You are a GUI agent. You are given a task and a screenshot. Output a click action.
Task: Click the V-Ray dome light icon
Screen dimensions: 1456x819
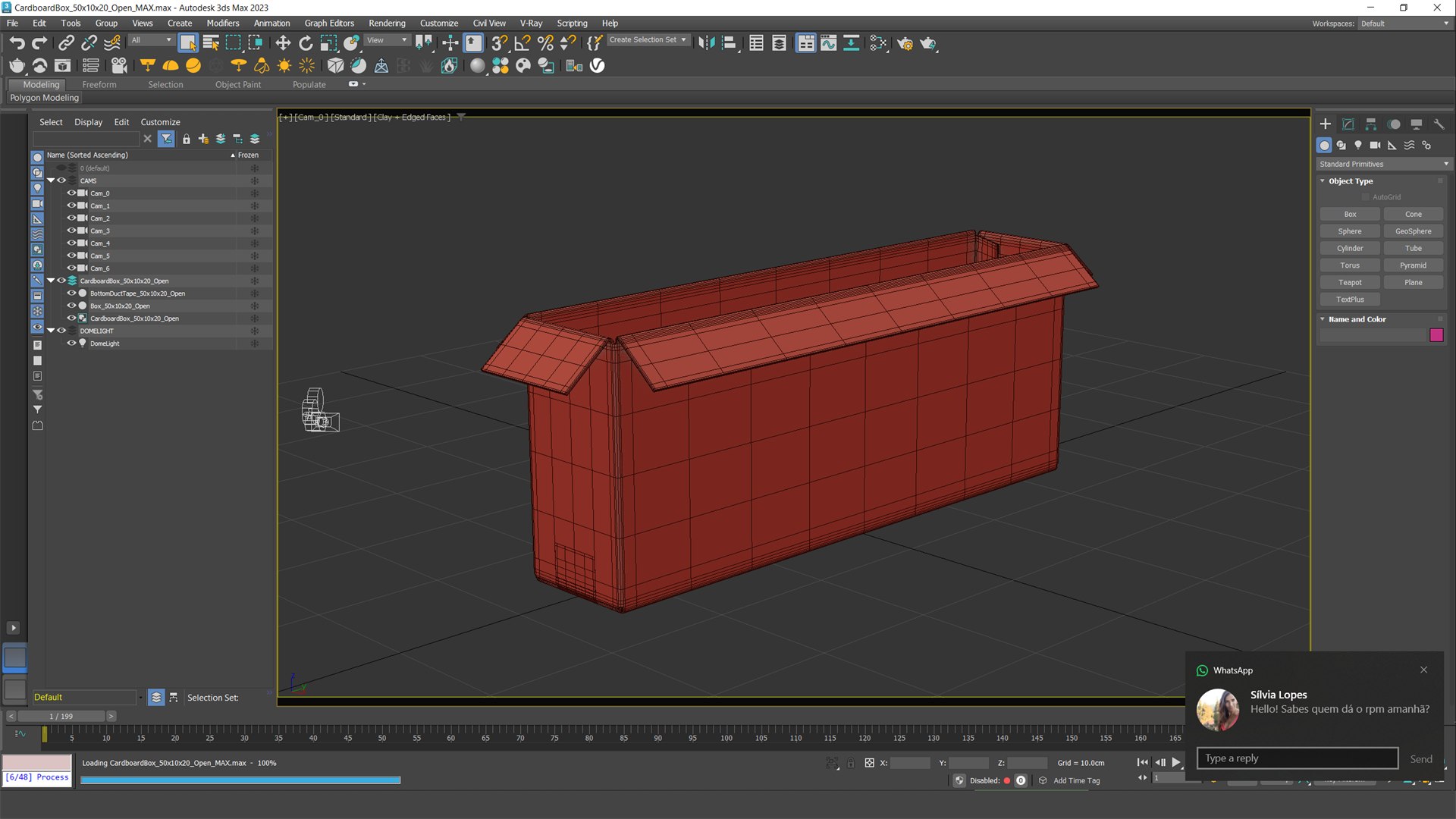[171, 66]
